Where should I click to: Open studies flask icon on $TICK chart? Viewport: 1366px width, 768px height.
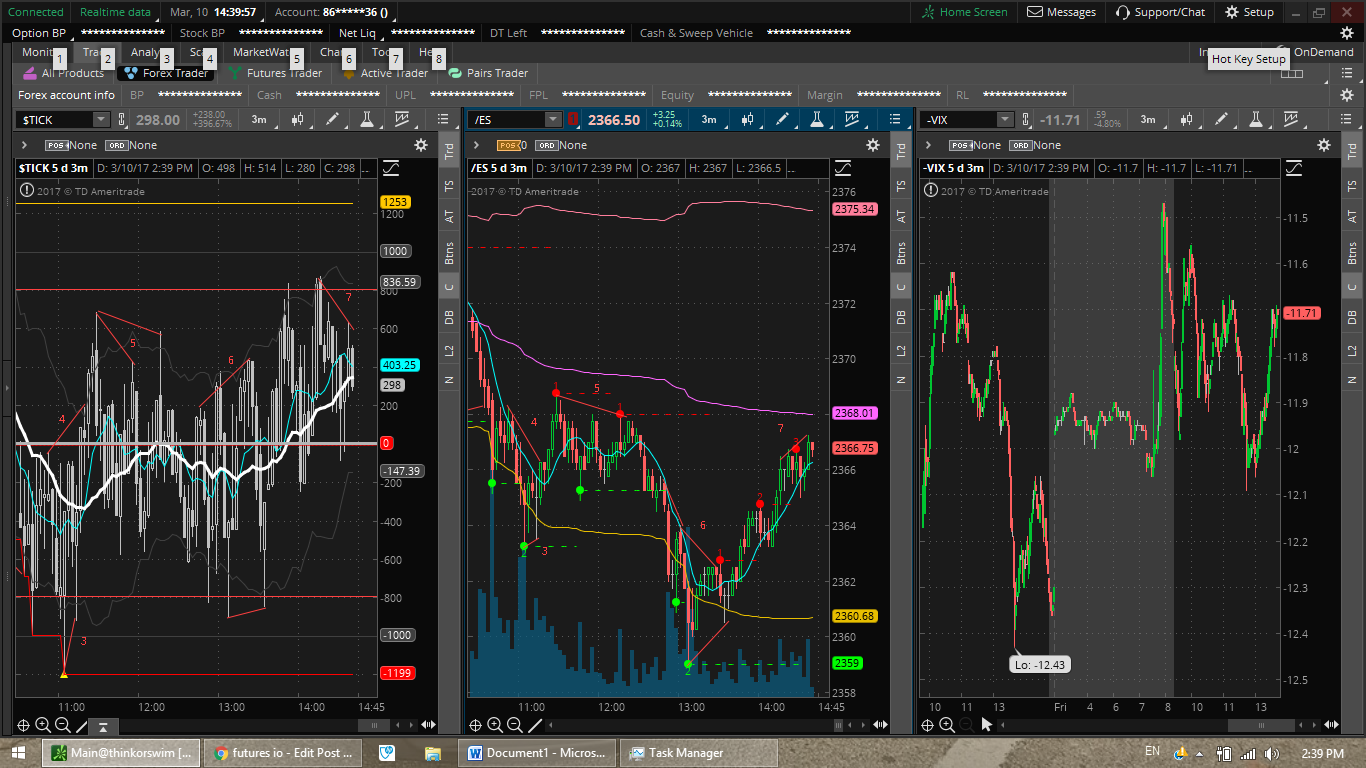click(x=367, y=120)
